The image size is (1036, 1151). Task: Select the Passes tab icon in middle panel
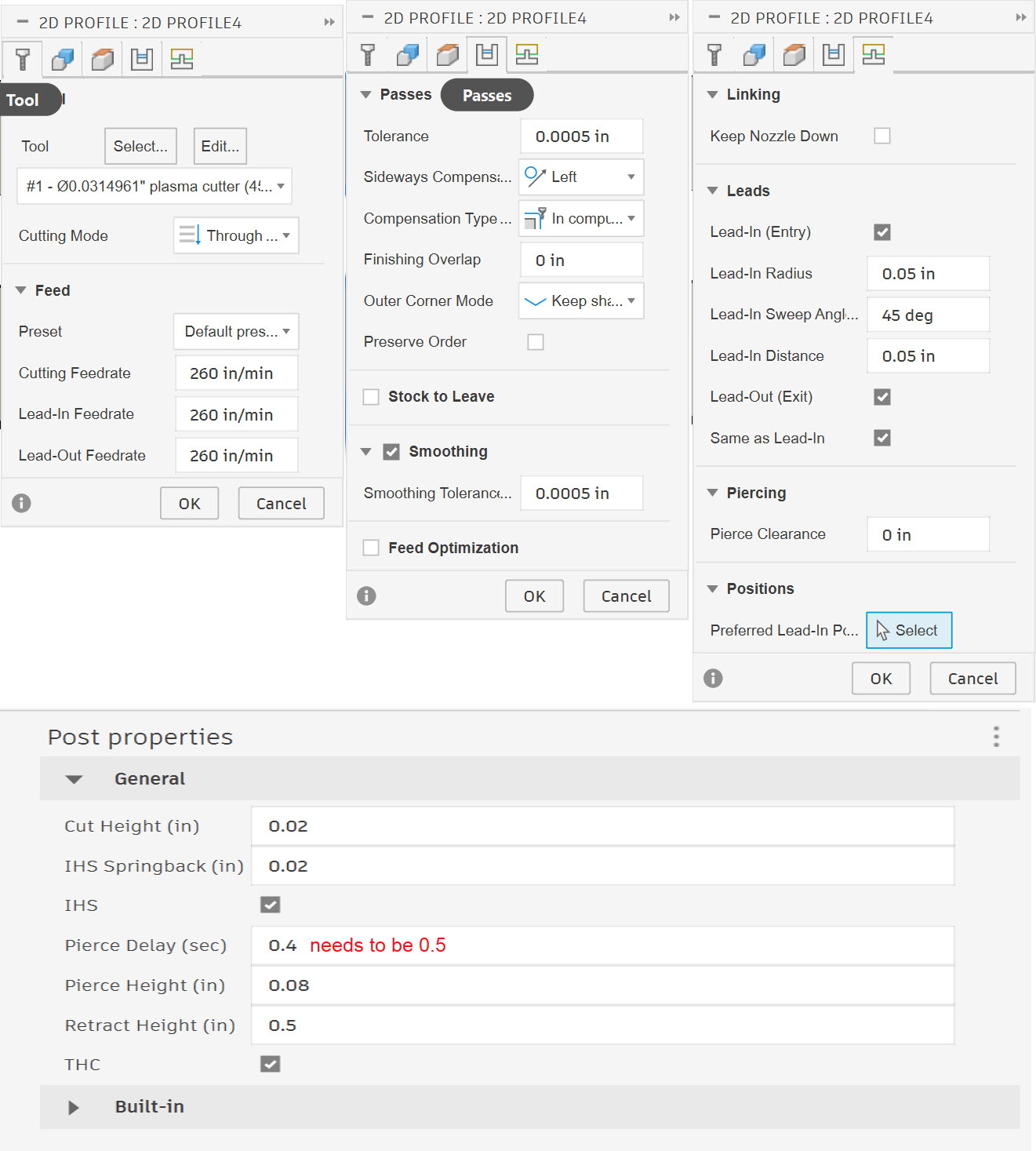coord(487,54)
